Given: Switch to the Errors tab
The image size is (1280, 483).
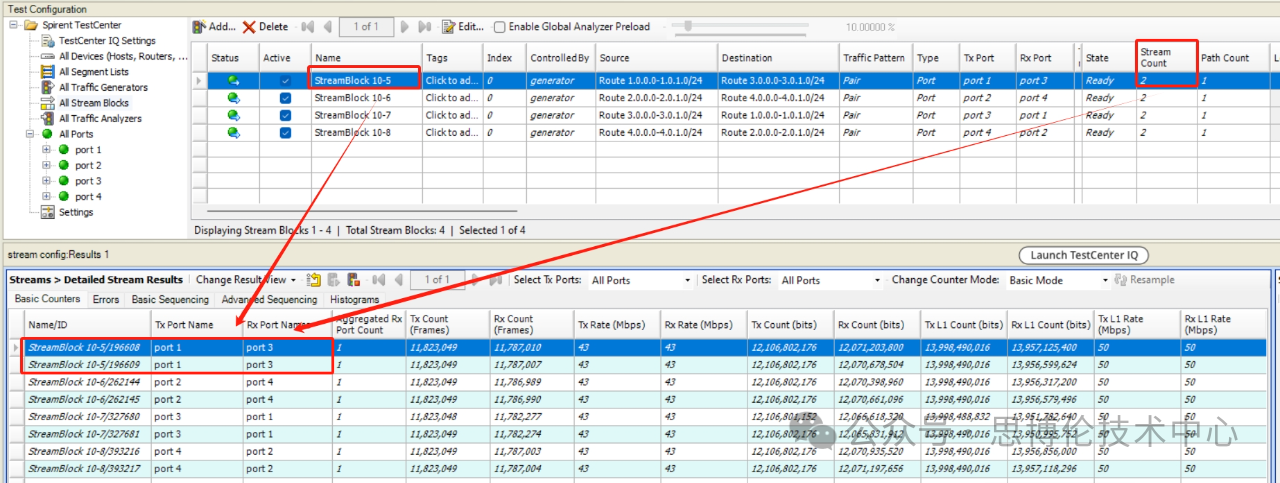Looking at the screenshot, I should click(105, 299).
